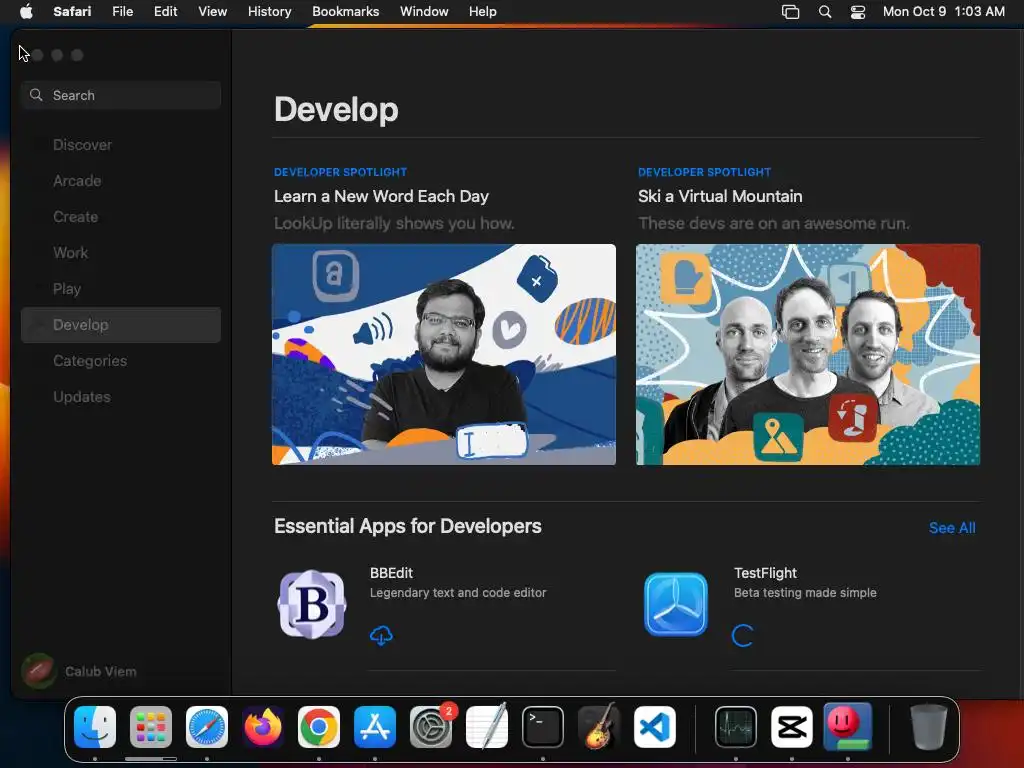Open the Ski a Virtual Mountain story

click(x=720, y=196)
